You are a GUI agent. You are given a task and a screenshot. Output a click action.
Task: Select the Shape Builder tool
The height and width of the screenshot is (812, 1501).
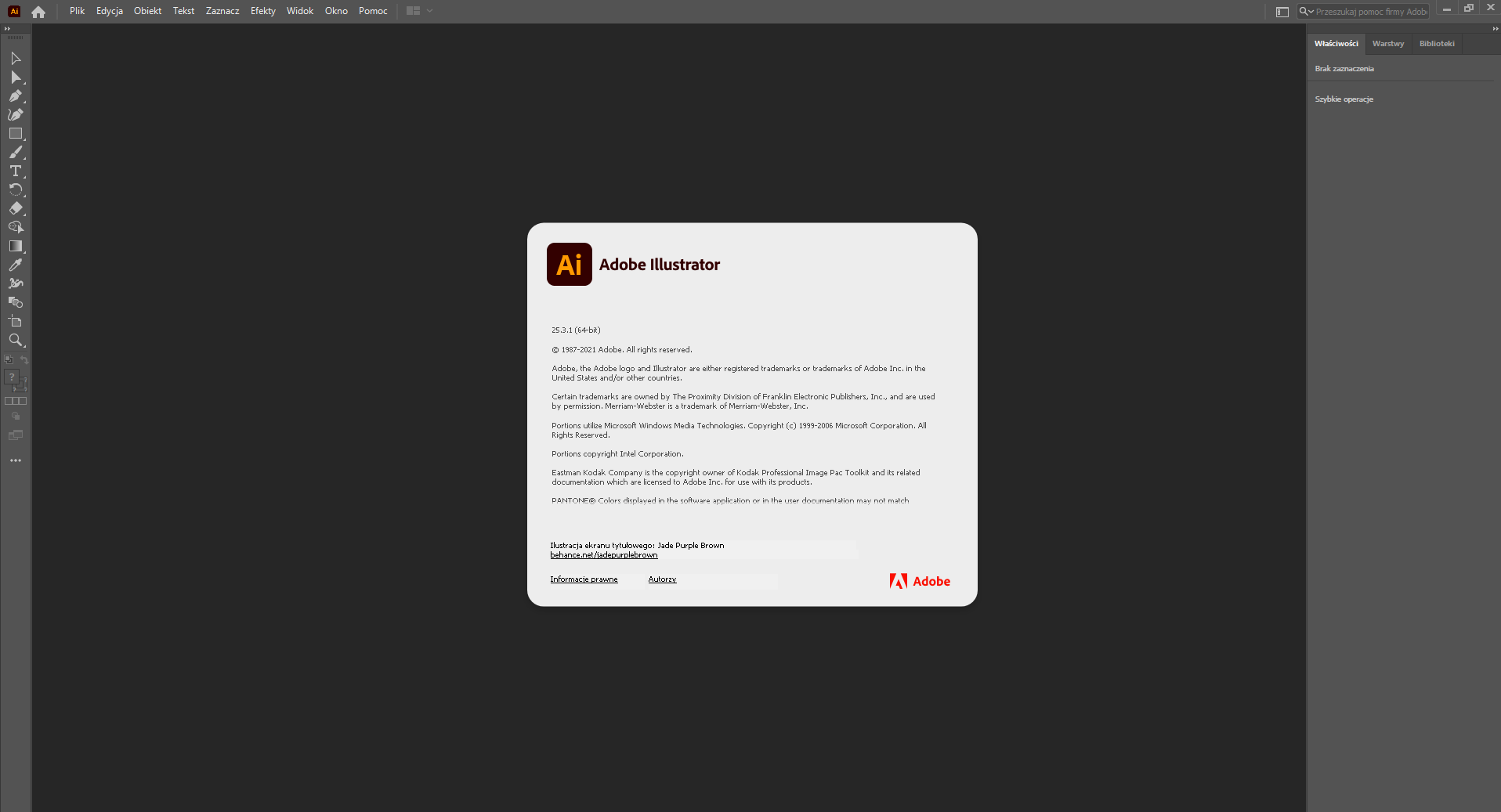(16, 228)
